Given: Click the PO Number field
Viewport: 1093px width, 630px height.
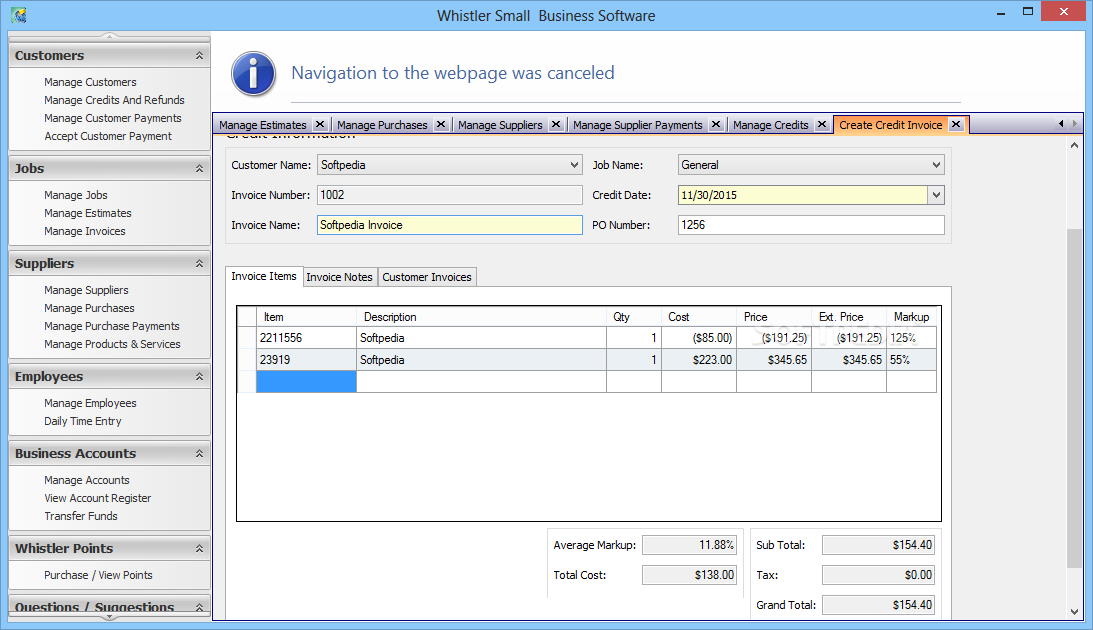Looking at the screenshot, I should (811, 225).
